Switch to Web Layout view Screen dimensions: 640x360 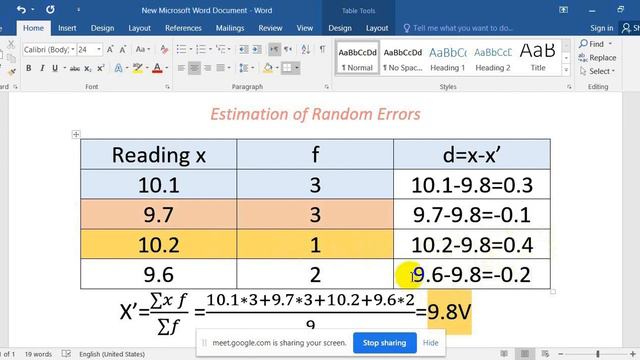click(545, 353)
